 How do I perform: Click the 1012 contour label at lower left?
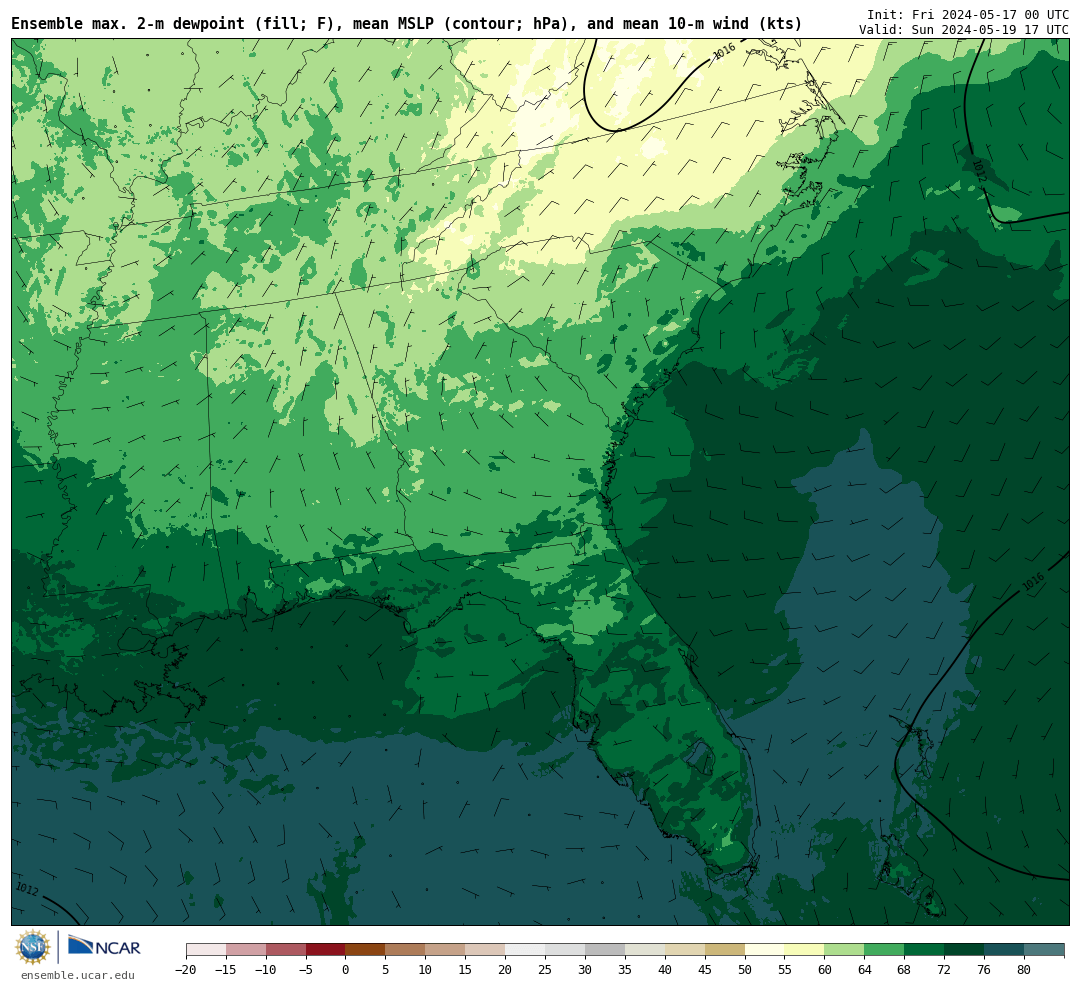pos(27,889)
